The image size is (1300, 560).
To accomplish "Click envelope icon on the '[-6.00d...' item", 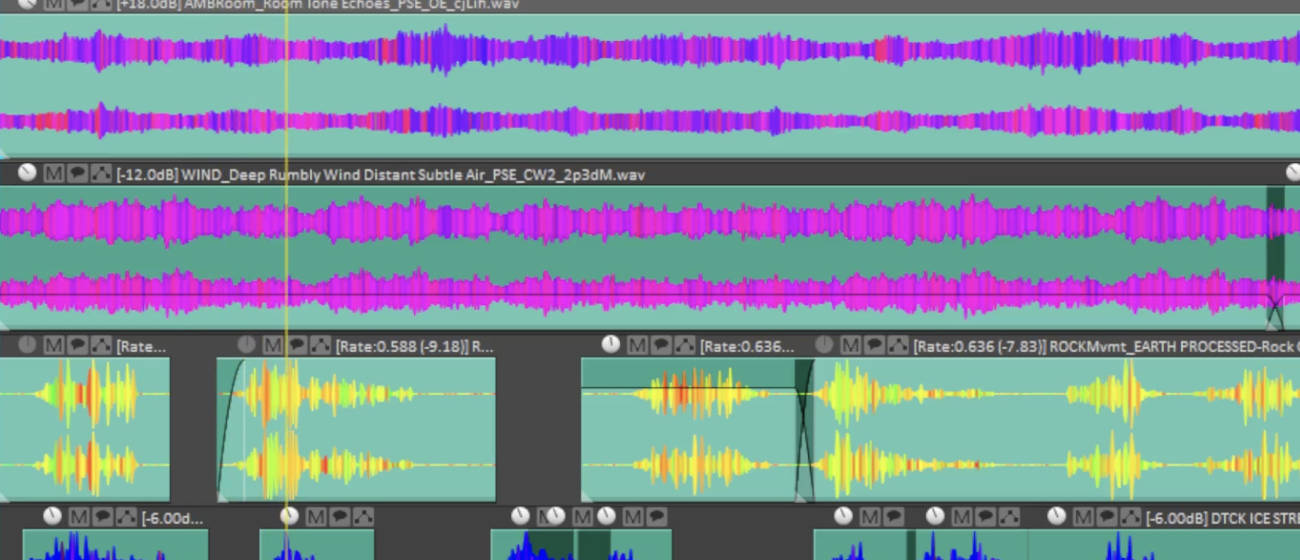I will click(x=125, y=517).
